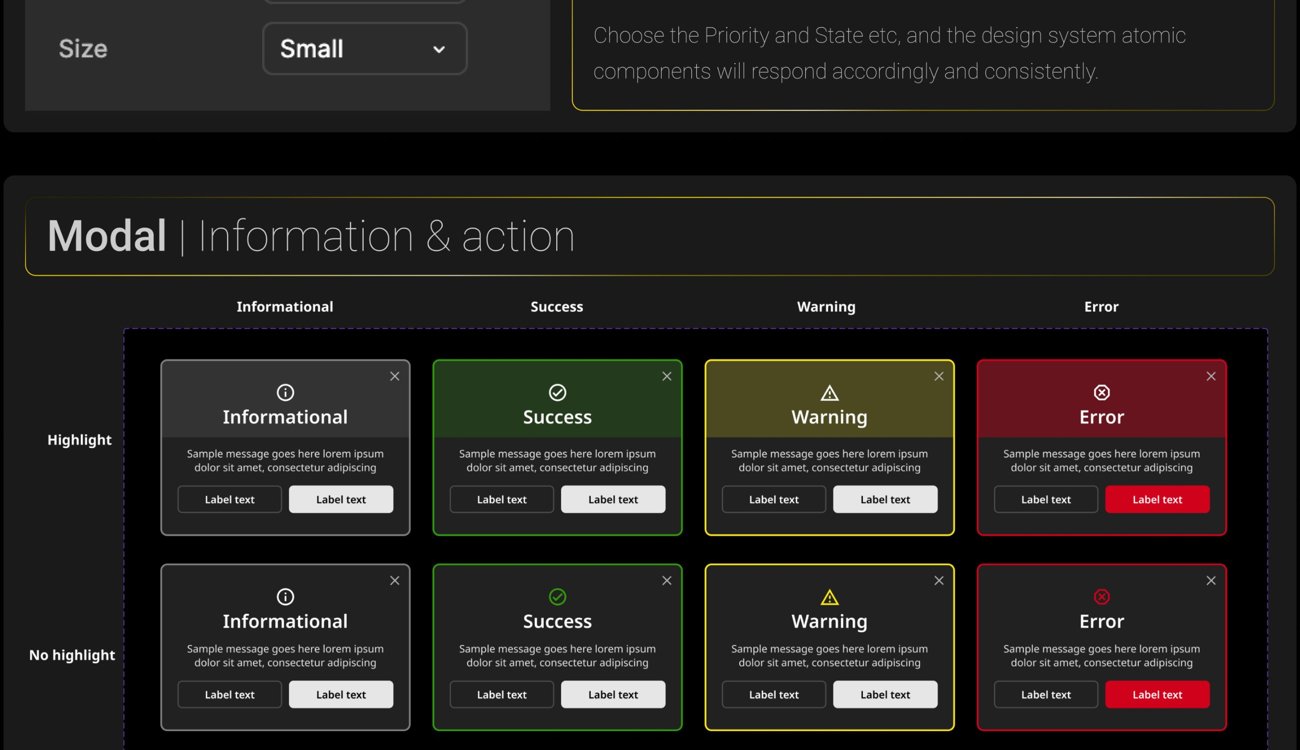This screenshot has width=1300, height=750.
Task: Click the 'Choose the Priority and State' description text
Action: (x=889, y=53)
